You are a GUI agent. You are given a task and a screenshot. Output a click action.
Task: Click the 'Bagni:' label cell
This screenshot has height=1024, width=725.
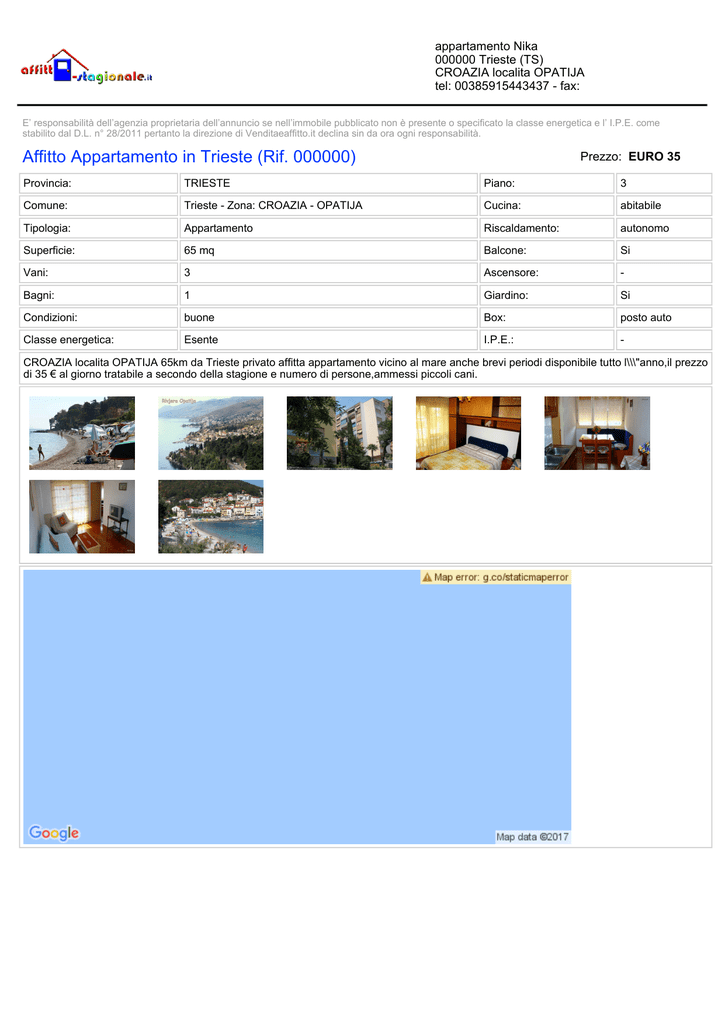[99, 295]
